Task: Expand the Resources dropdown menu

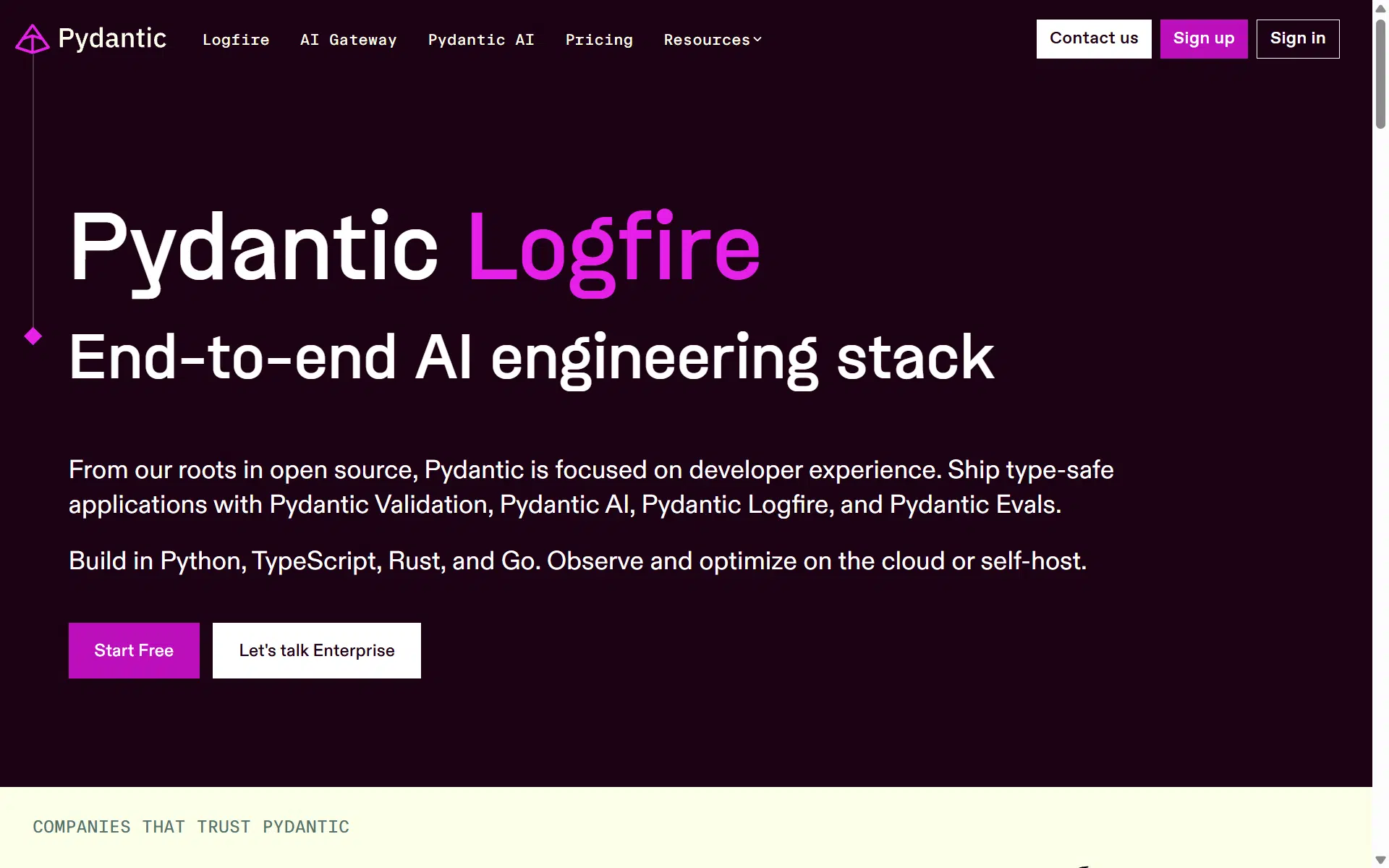Action: (x=713, y=40)
